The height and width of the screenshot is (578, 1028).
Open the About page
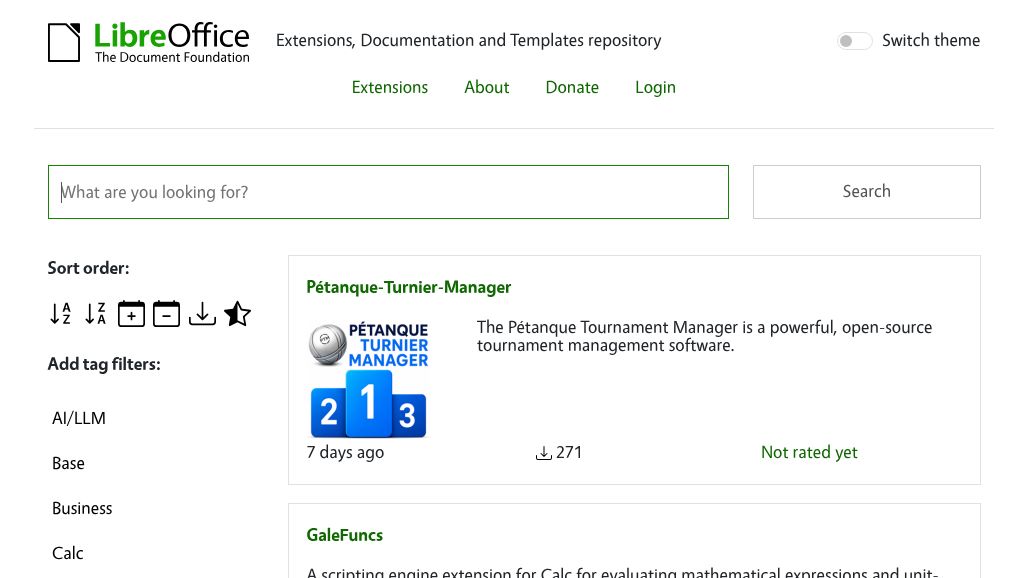[486, 87]
